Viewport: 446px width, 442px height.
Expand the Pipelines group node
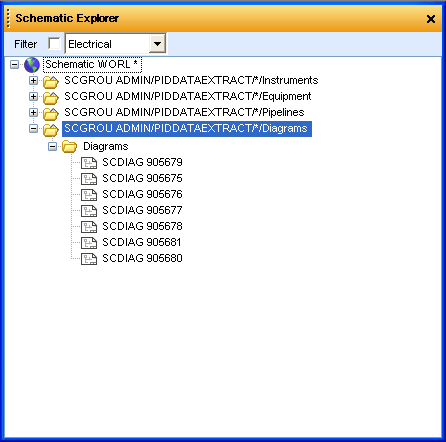click(33, 112)
